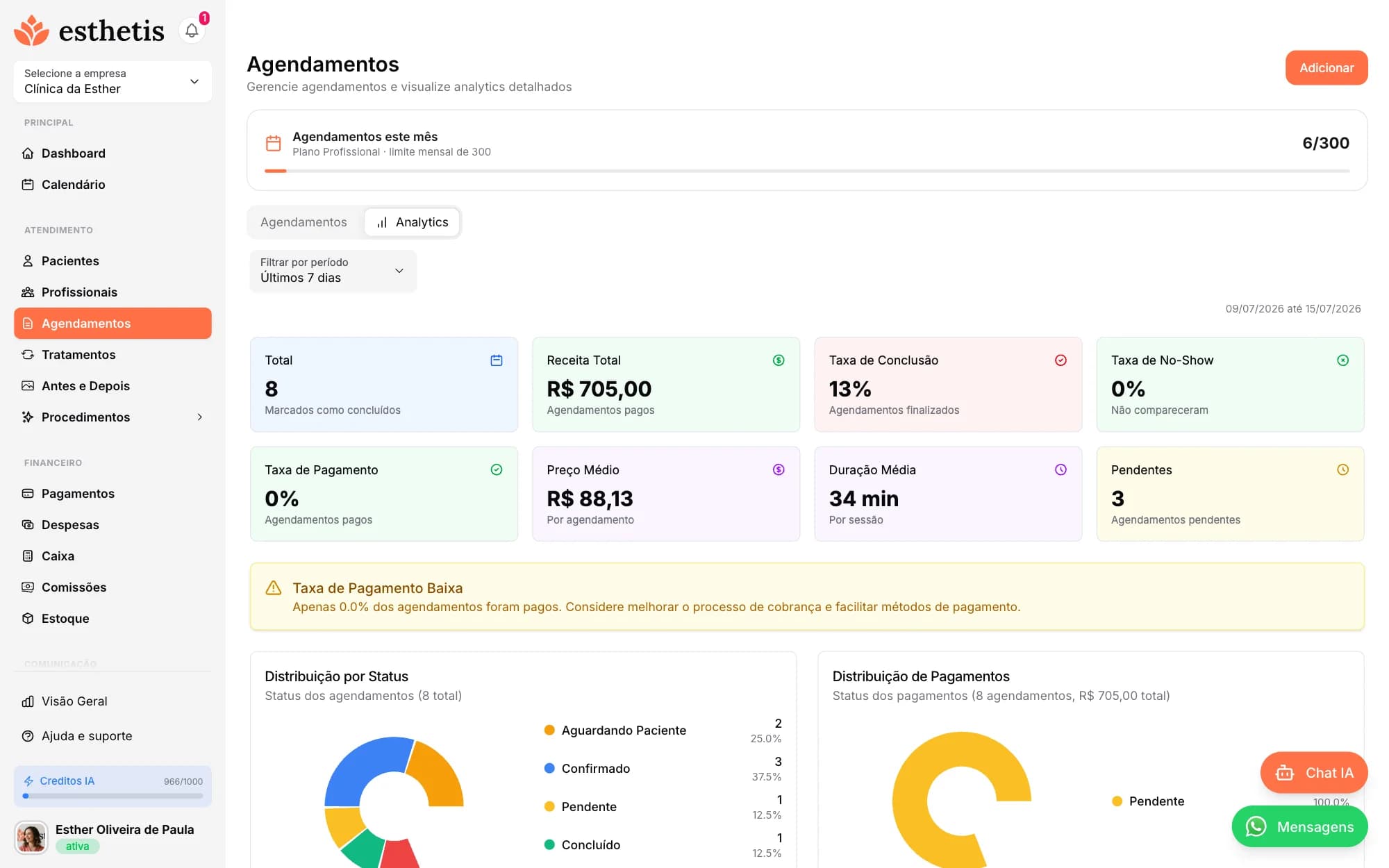Click check icon in Taxa de Pagamento card
The image size is (1389, 868).
coord(497,470)
